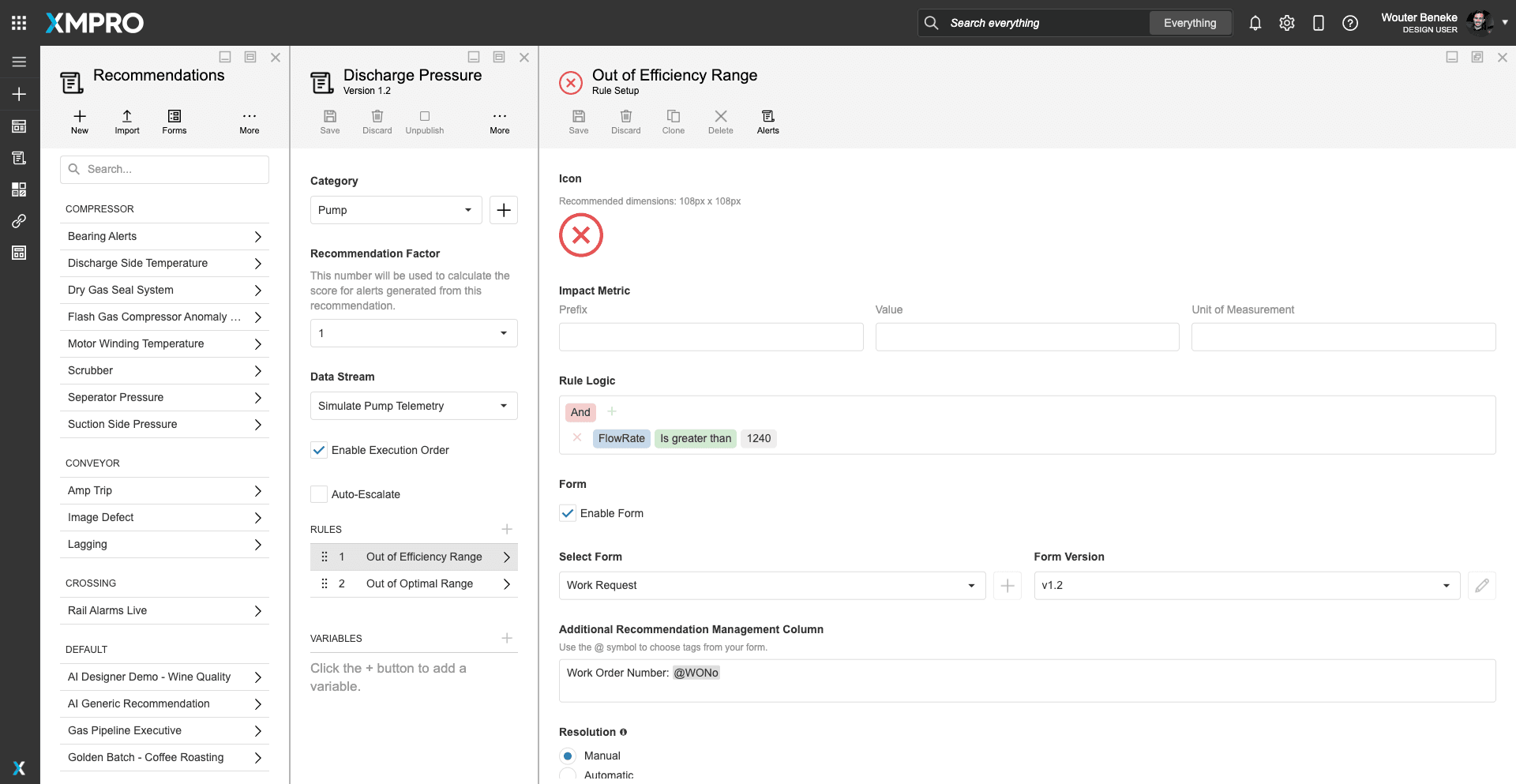The width and height of the screenshot is (1516, 784).
Task: Click the Import icon in Recommendations panel
Action: [126, 117]
